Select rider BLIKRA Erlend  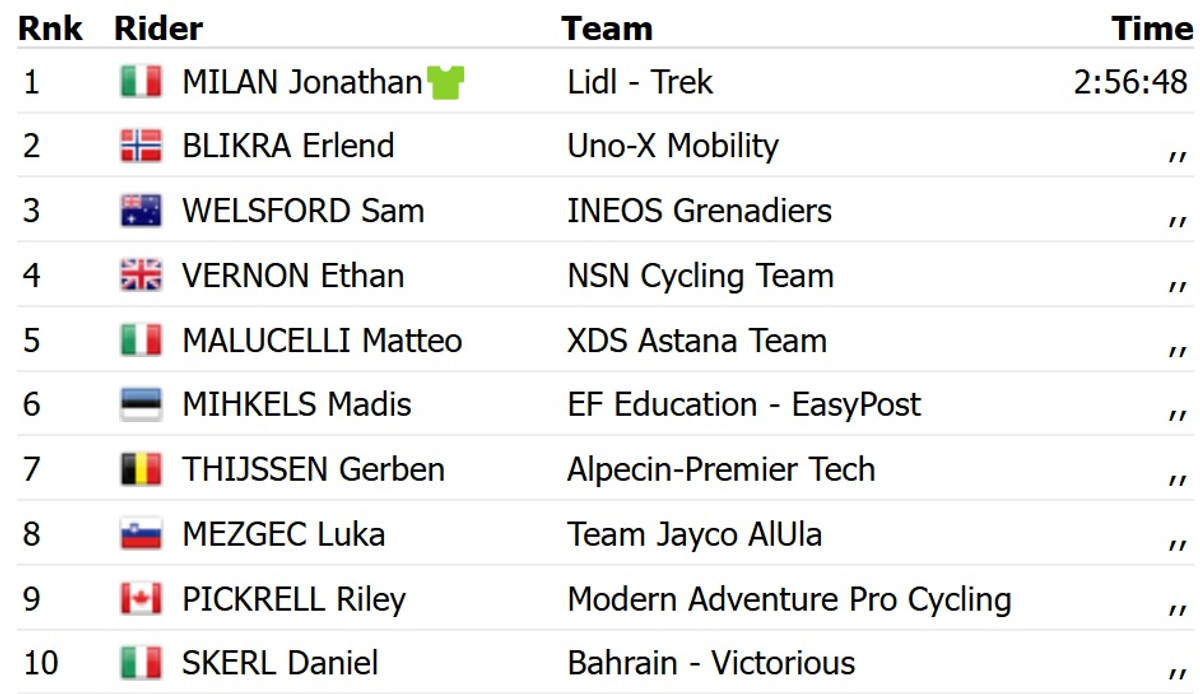tap(288, 146)
